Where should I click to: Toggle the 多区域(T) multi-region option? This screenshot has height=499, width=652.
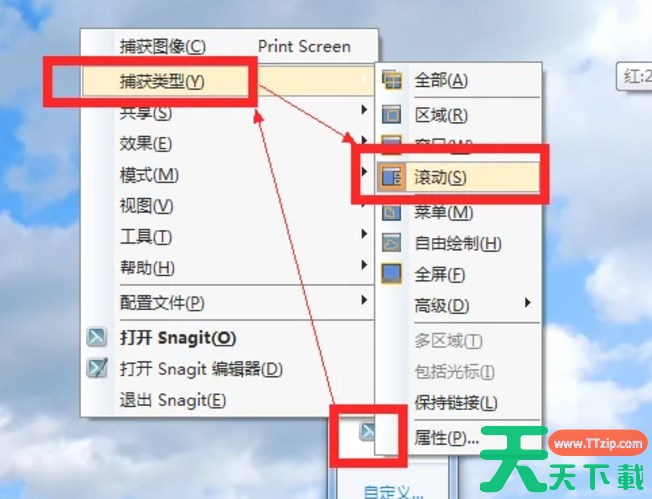point(448,341)
